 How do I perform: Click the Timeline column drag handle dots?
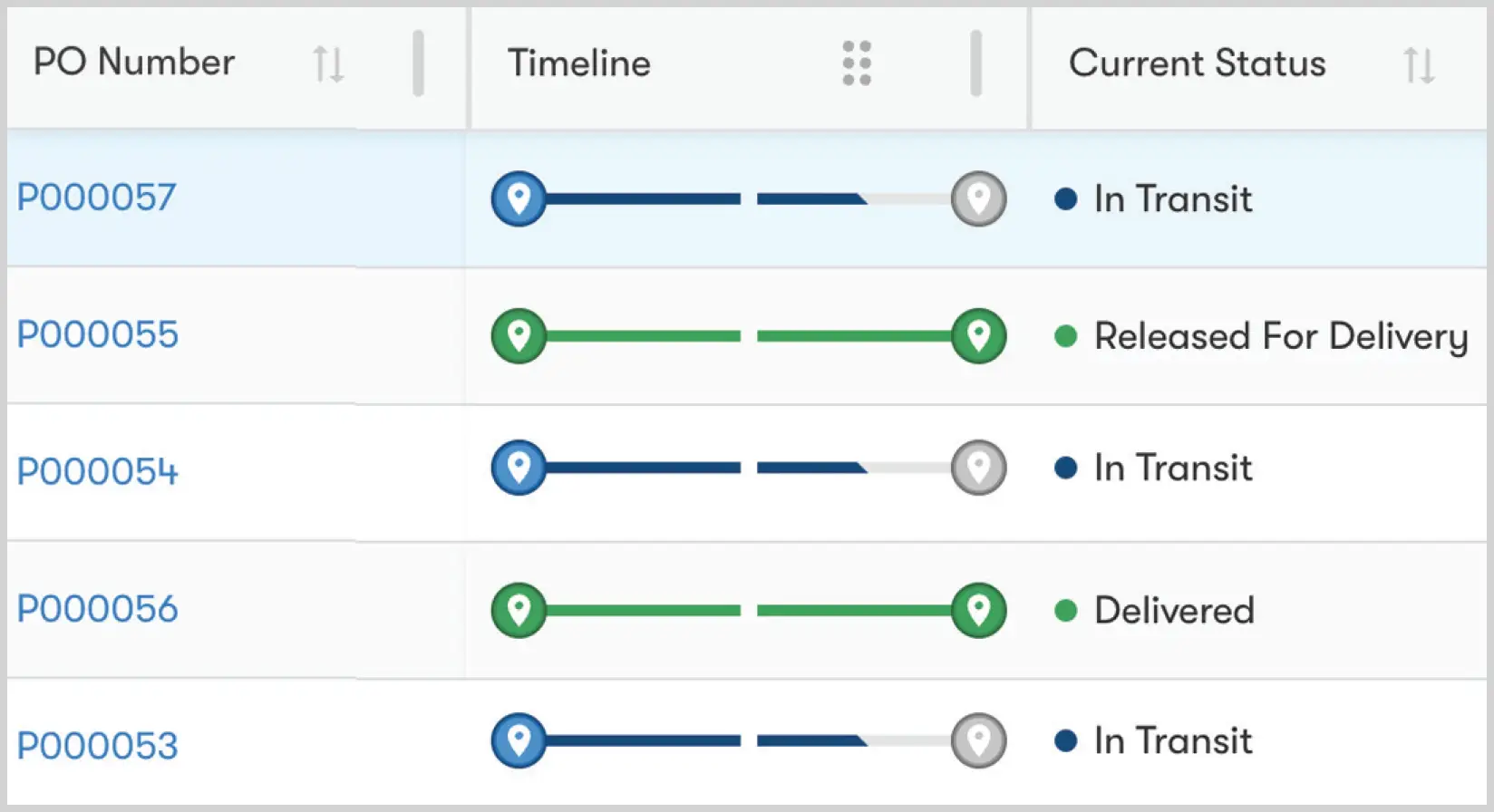click(x=857, y=63)
